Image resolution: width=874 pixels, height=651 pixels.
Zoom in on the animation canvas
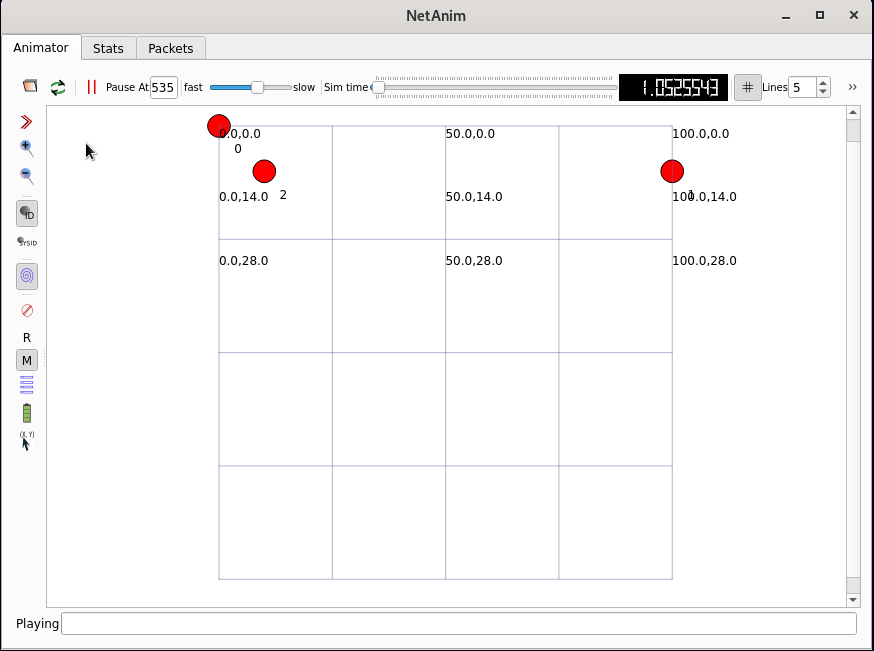pos(26,148)
